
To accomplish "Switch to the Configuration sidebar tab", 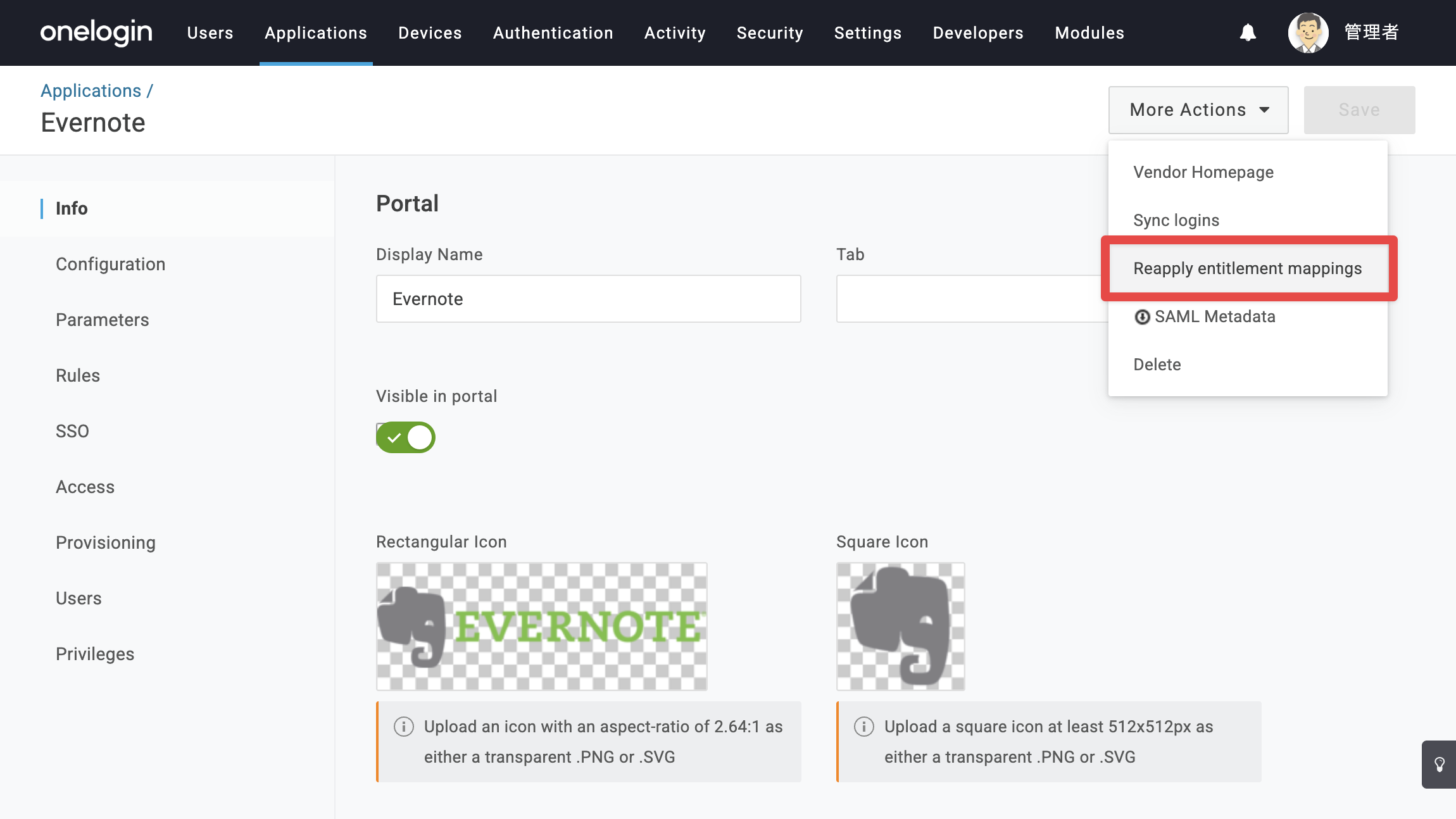I will (167, 264).
